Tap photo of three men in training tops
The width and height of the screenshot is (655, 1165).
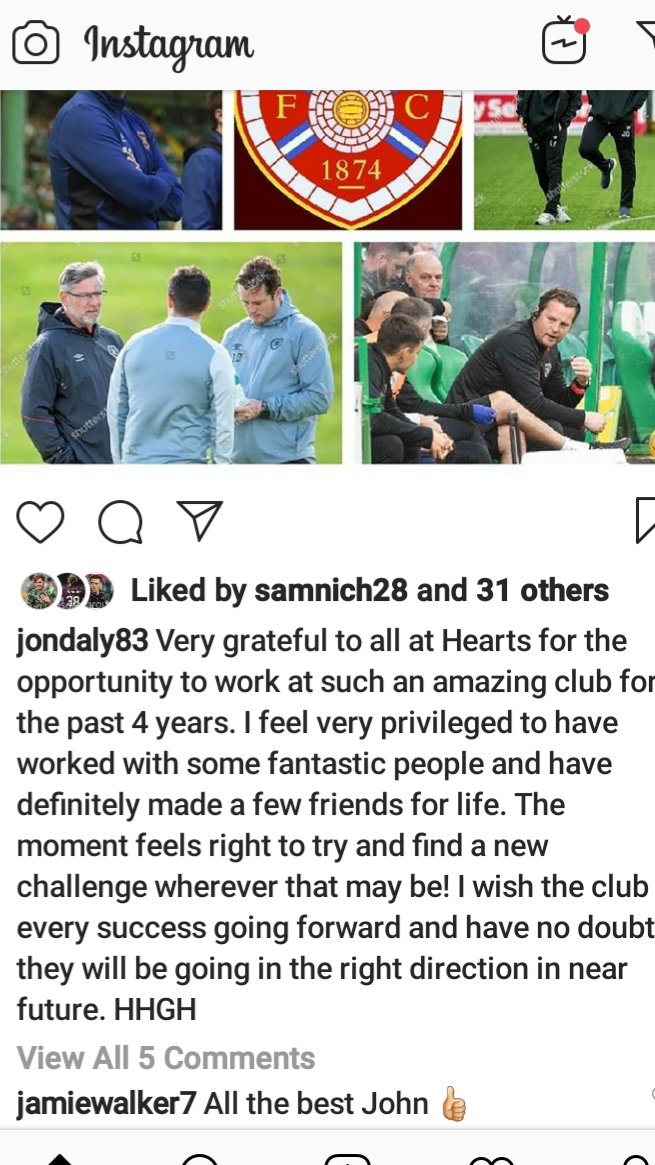coord(171,353)
